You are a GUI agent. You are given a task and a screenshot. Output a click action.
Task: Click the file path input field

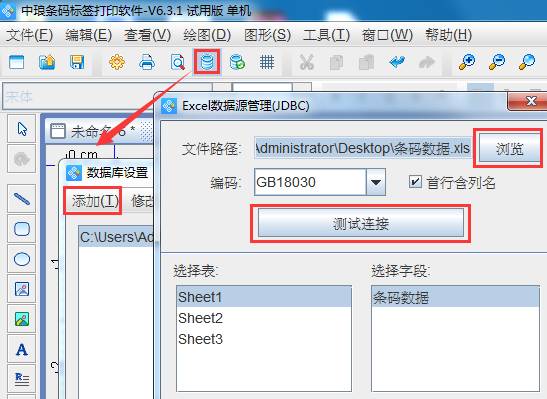pos(363,149)
